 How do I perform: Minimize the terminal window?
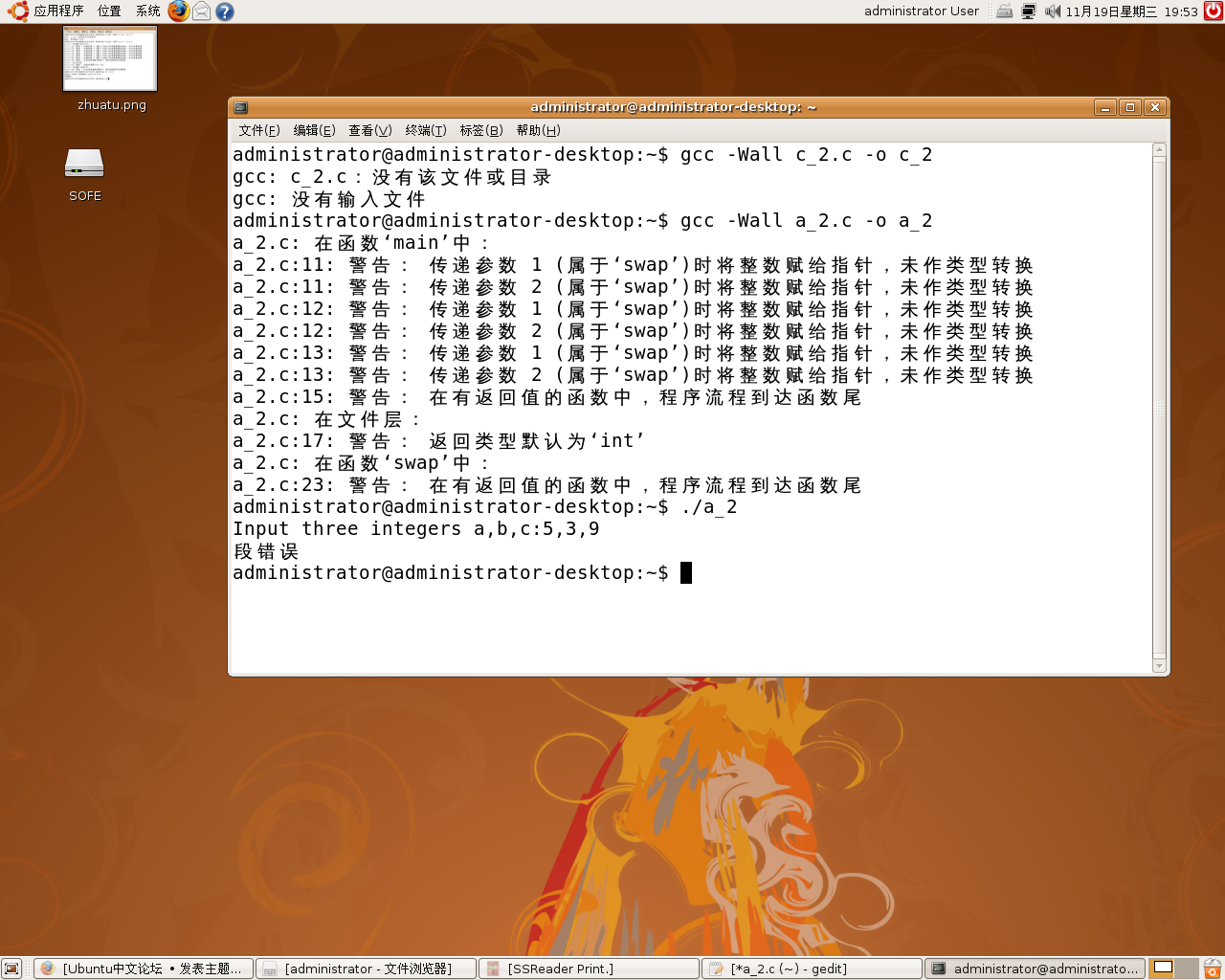1105,107
